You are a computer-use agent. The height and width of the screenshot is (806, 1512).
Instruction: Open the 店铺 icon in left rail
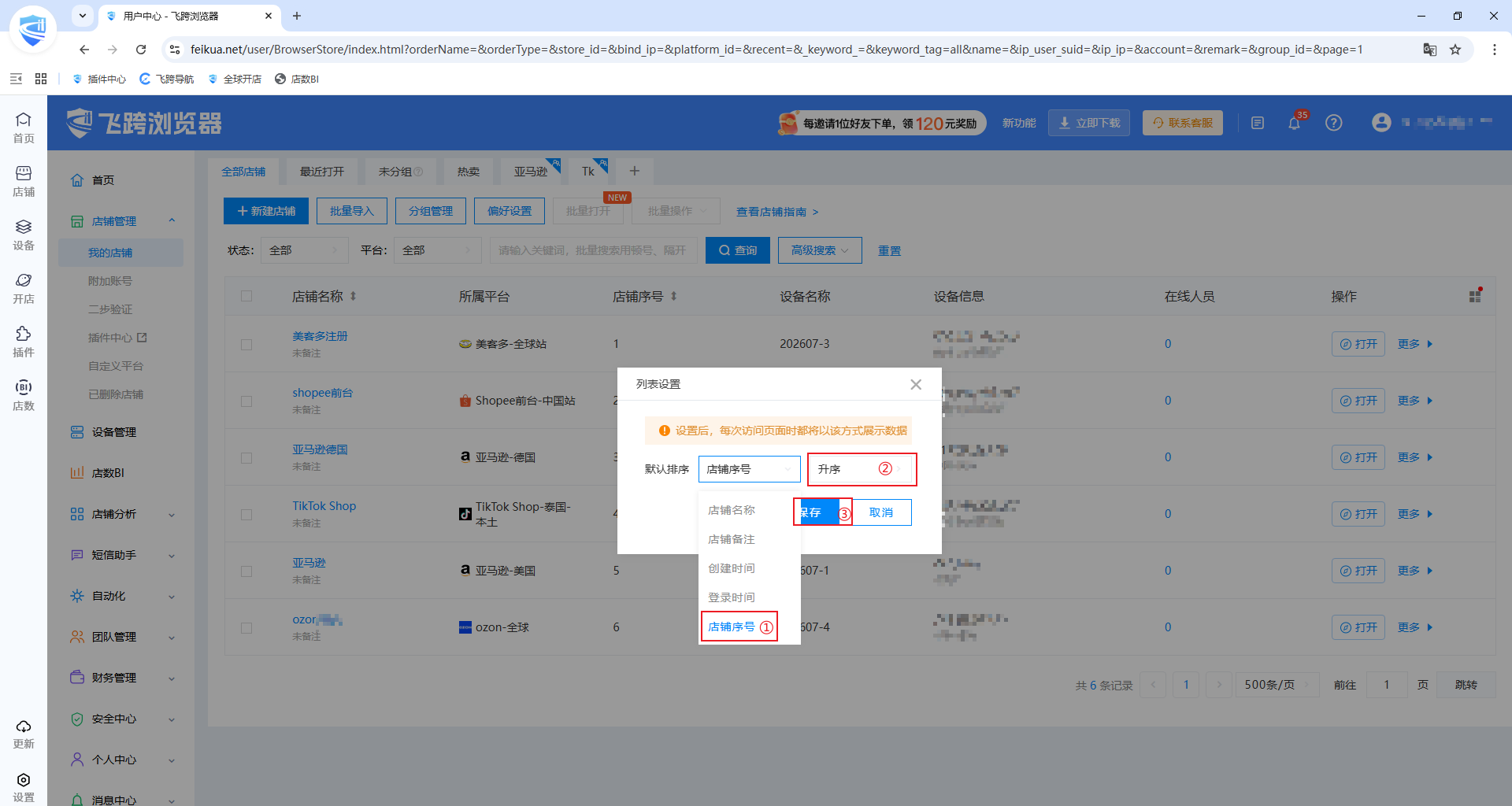(24, 181)
